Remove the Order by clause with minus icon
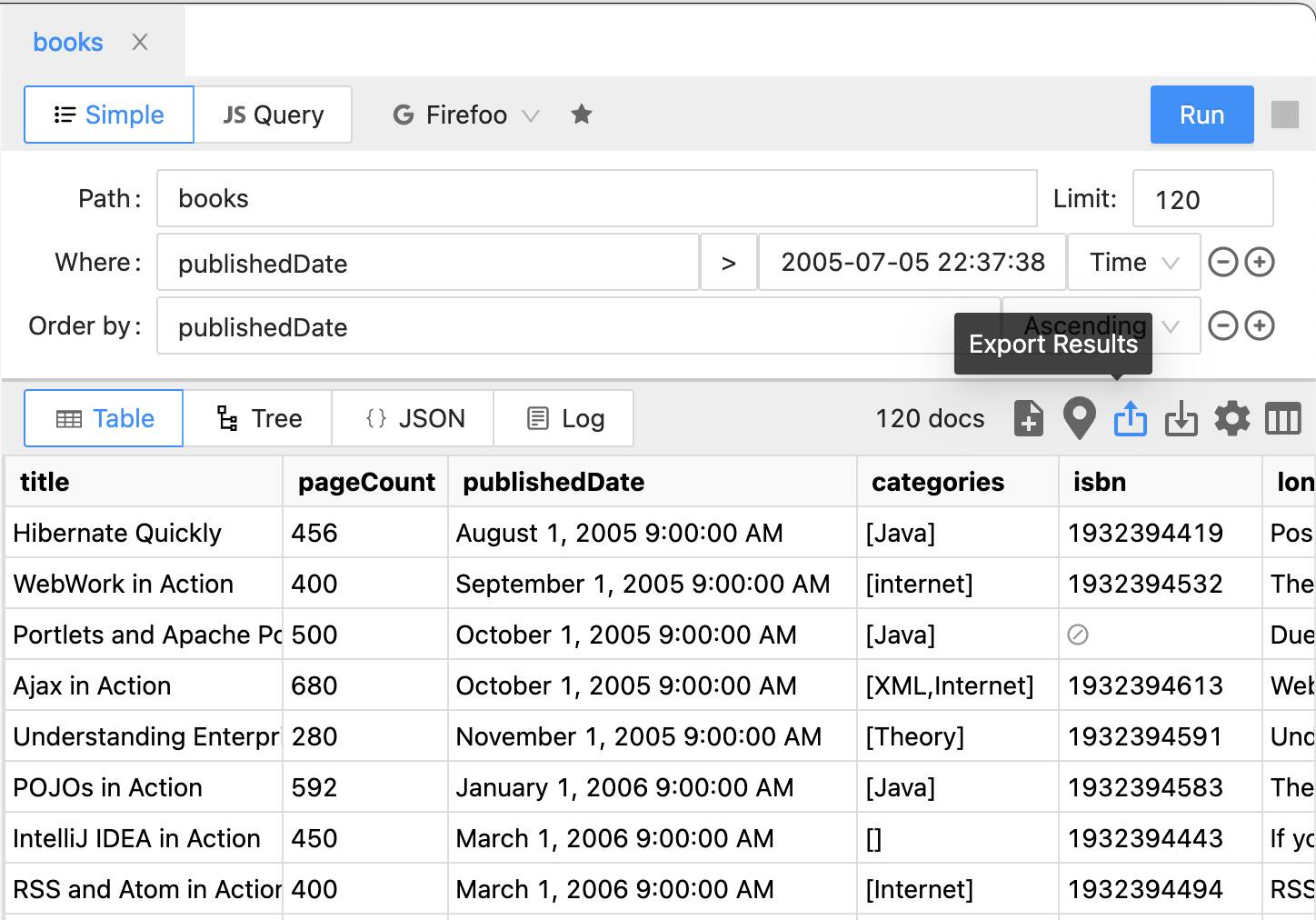 pyautogui.click(x=1223, y=326)
